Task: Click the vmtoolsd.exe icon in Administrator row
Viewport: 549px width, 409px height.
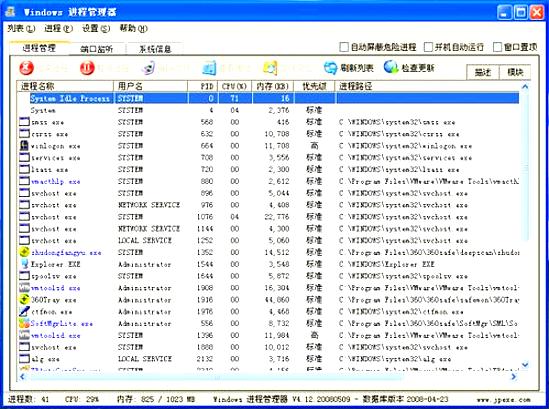Action: click(24, 288)
